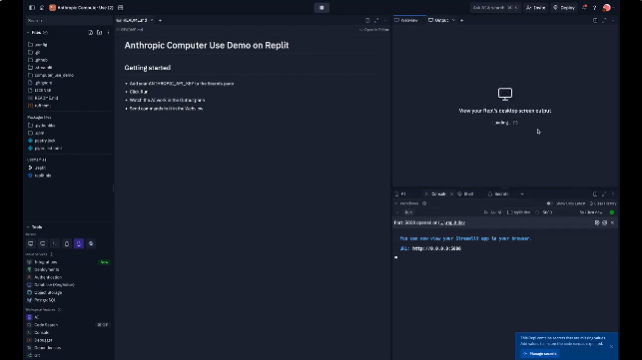Open the notifications bell icon
The image size is (642, 360).
[x=584, y=8]
